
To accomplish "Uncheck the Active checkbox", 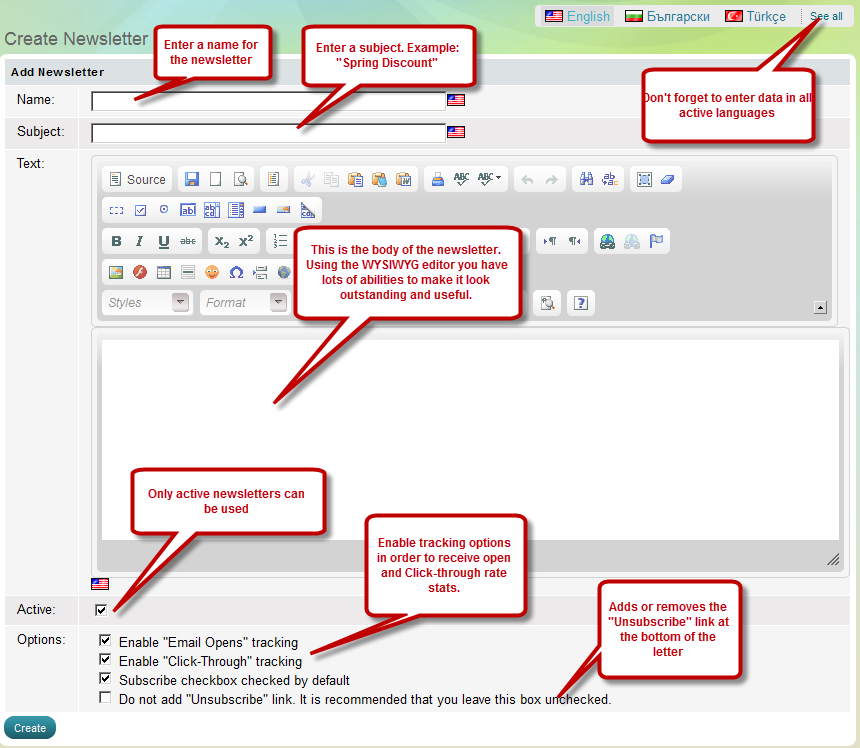I will 101,610.
